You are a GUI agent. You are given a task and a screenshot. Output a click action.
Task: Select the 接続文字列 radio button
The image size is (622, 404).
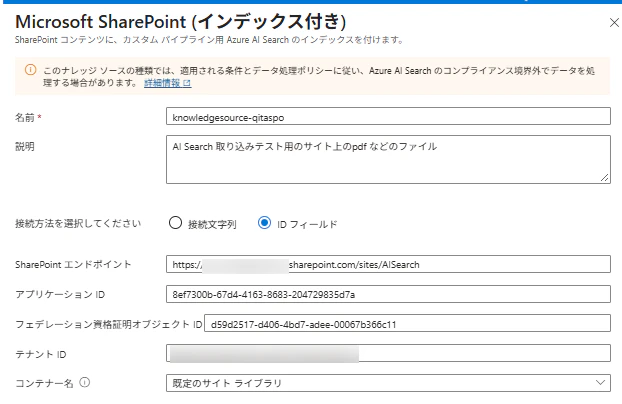click(175, 223)
